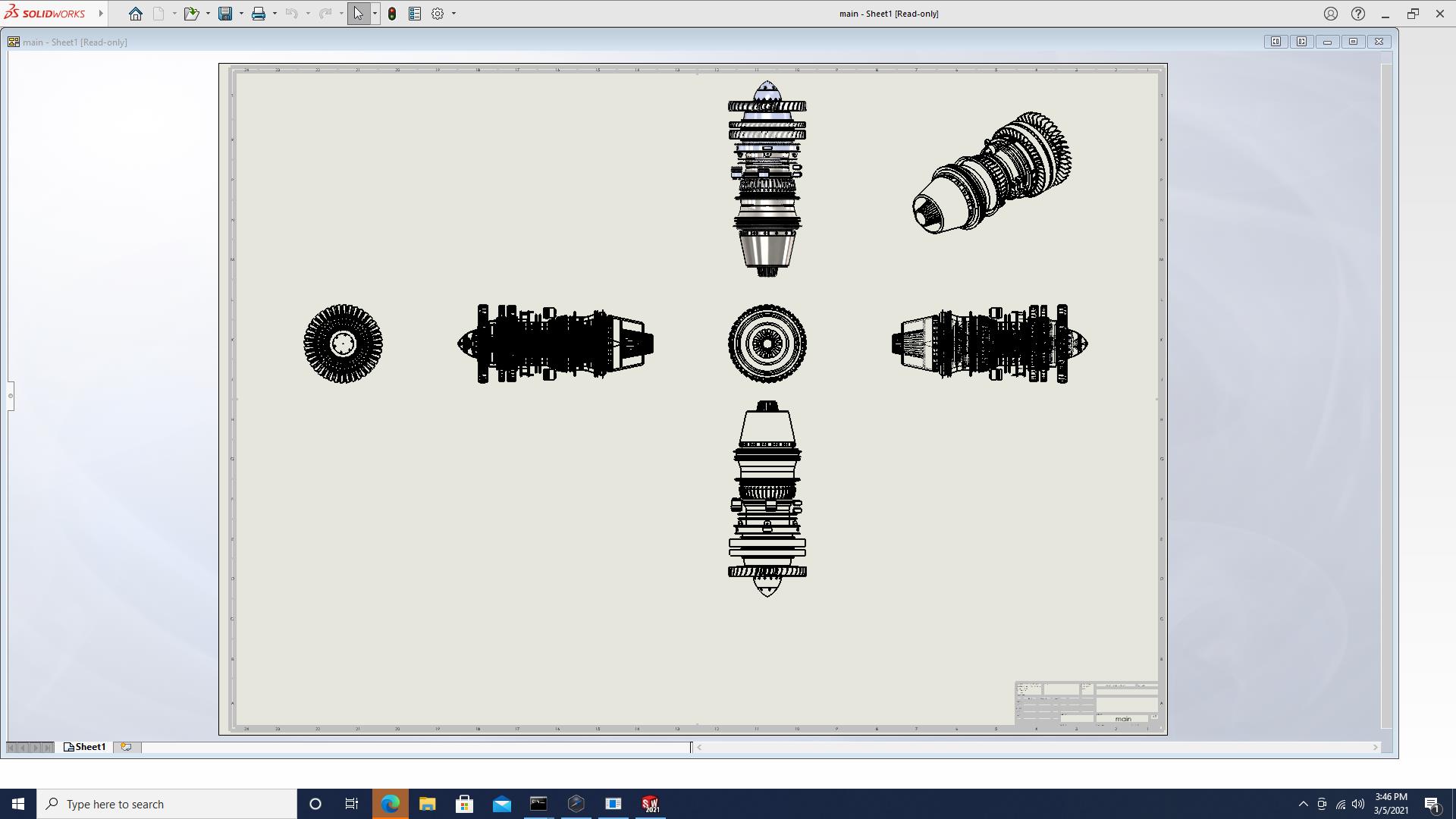Open Microsoft Edge from the taskbar
The width and height of the screenshot is (1456, 819).
pos(390,804)
